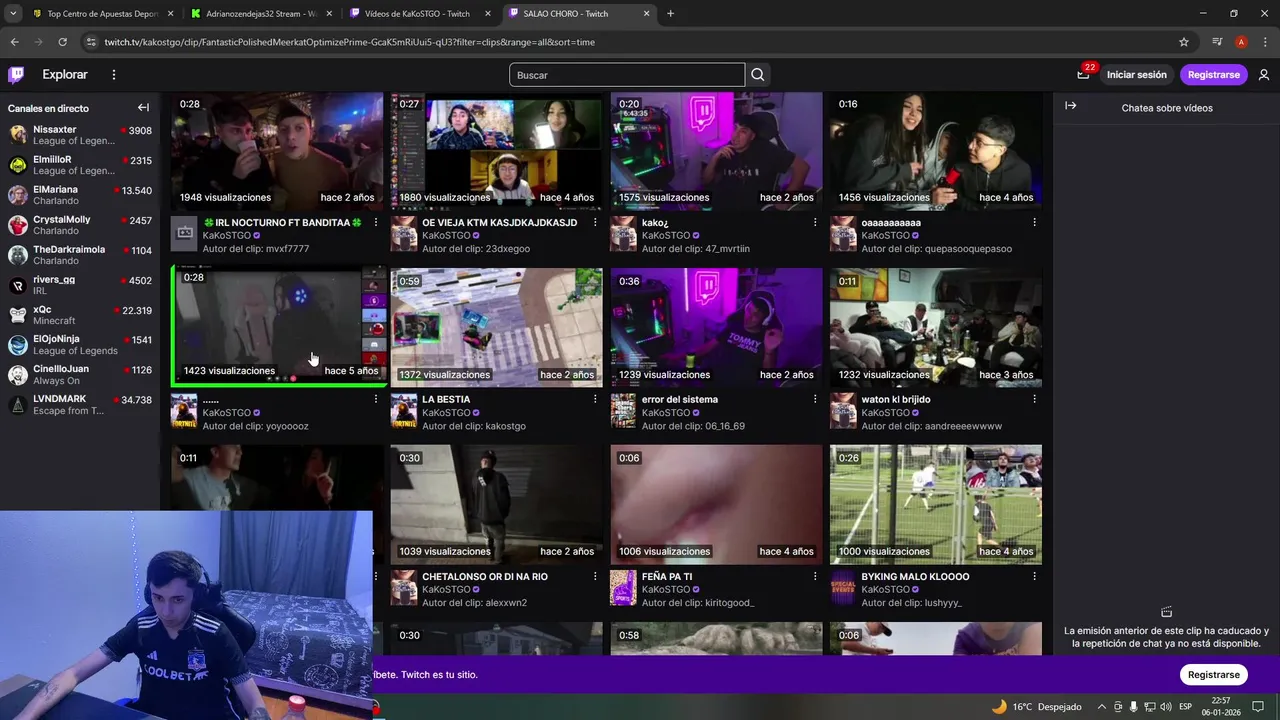Click the search magnifier button

pyautogui.click(x=758, y=75)
